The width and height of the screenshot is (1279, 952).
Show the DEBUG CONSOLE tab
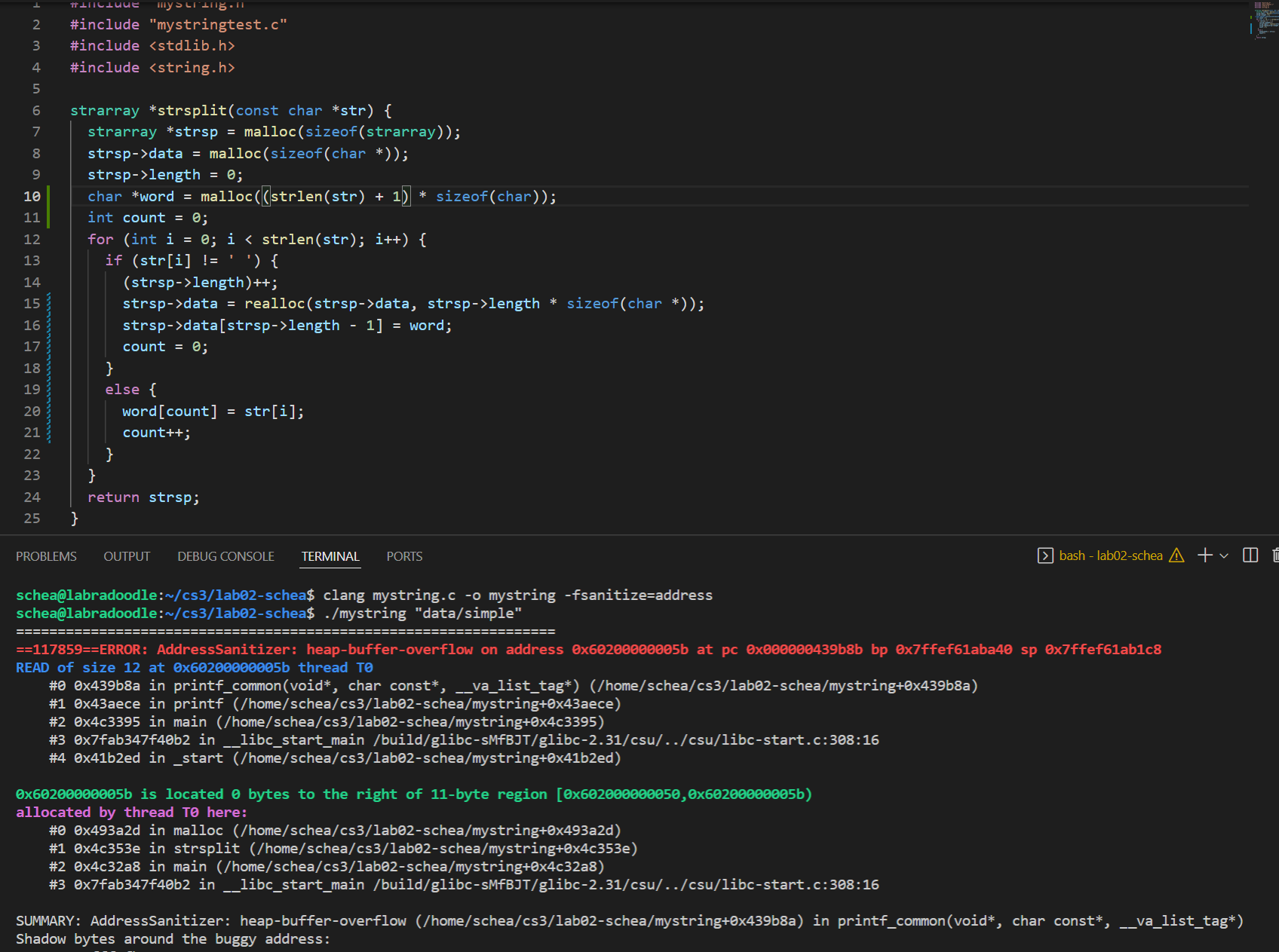click(x=225, y=556)
